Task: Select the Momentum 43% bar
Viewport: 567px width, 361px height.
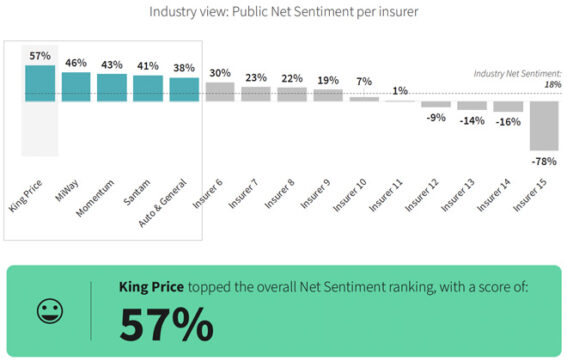Action: (x=112, y=88)
